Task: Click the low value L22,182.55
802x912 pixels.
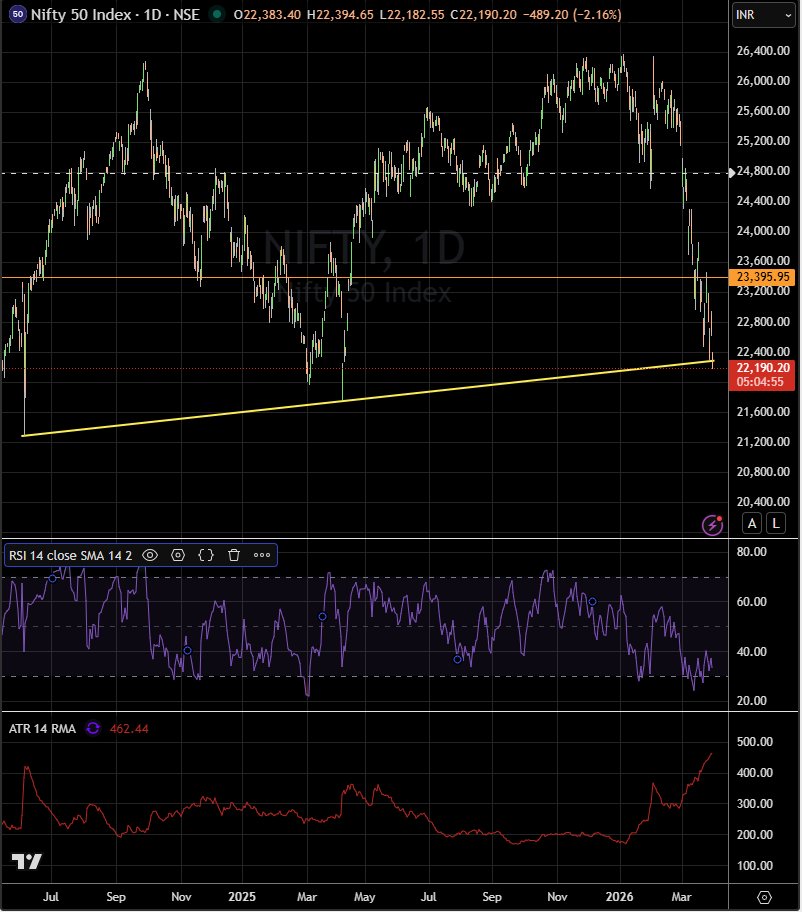Action: pyautogui.click(x=412, y=15)
